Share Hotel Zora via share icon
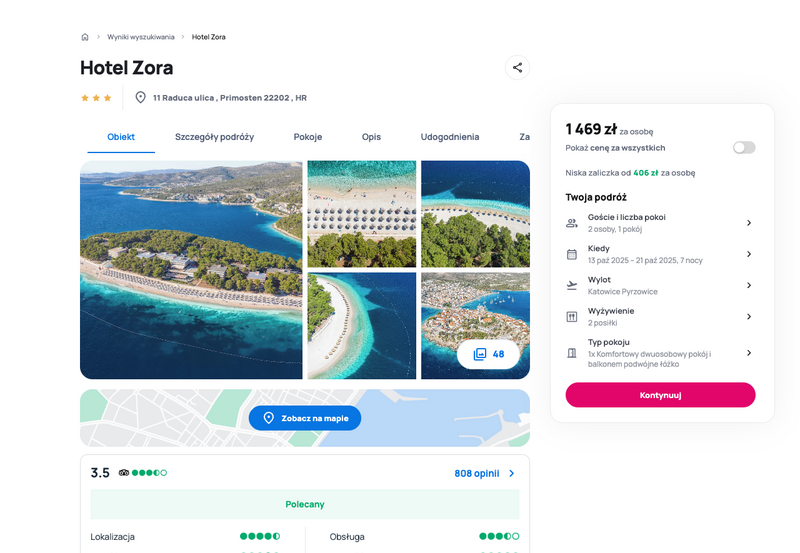 click(x=517, y=67)
